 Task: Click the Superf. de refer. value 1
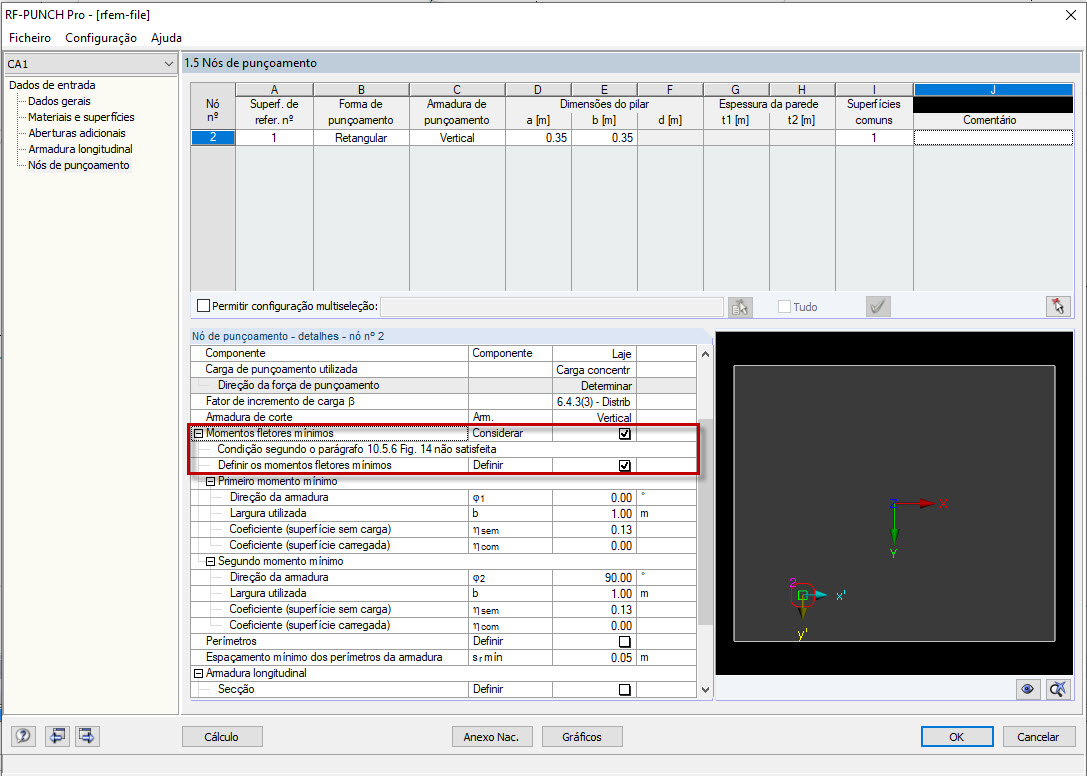(275, 137)
